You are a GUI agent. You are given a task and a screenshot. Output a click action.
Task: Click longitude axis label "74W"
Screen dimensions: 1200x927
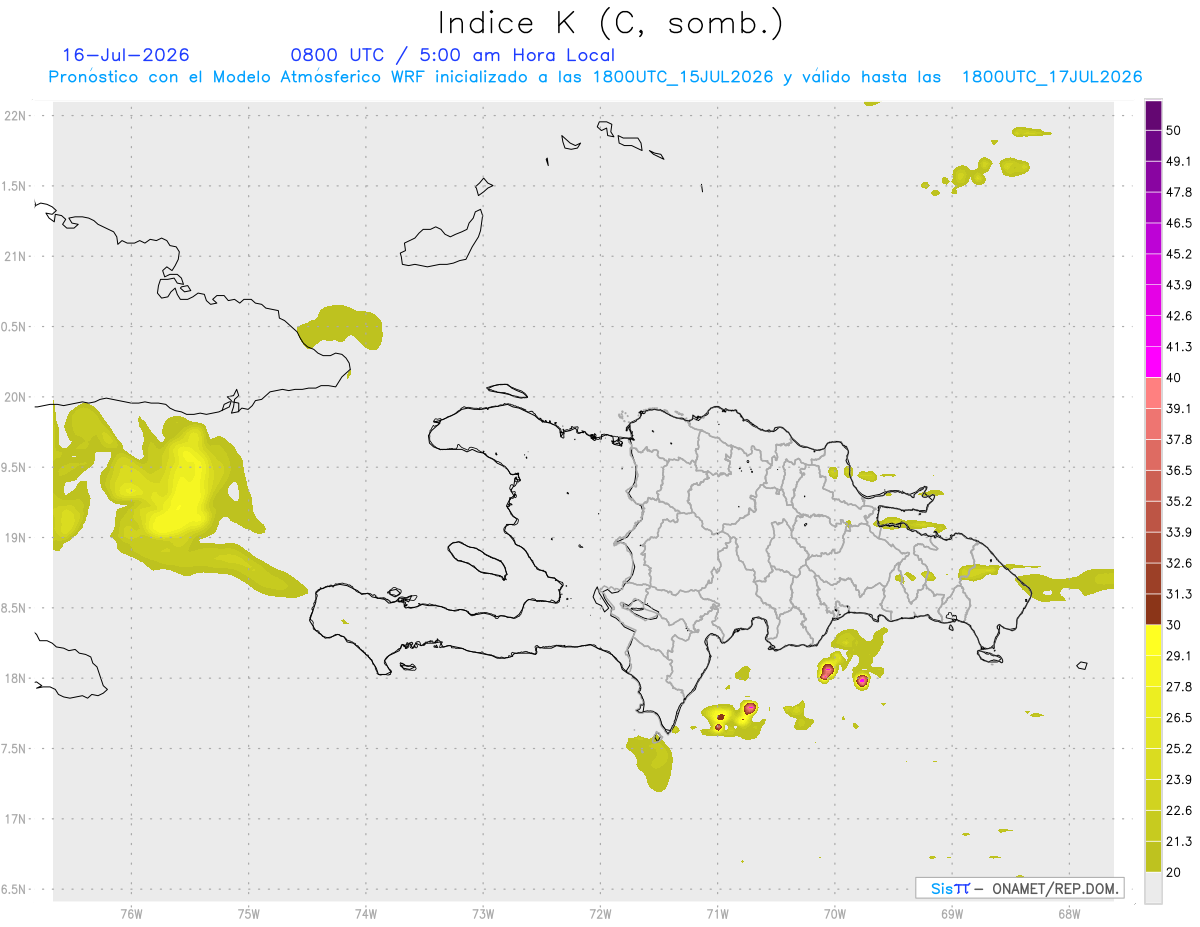(x=366, y=913)
